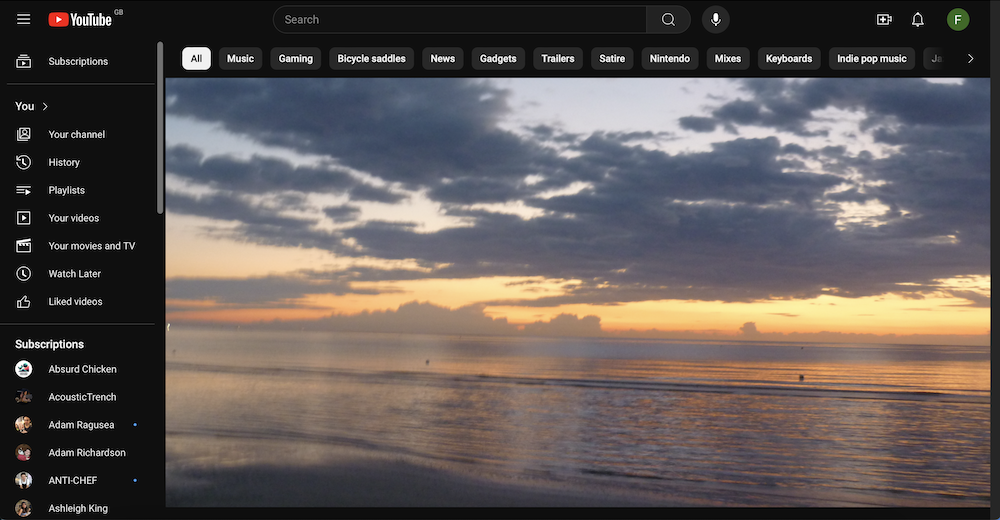Screen dimensions: 1000x520
Task: Start voice search with microphone
Action: coord(715,19)
